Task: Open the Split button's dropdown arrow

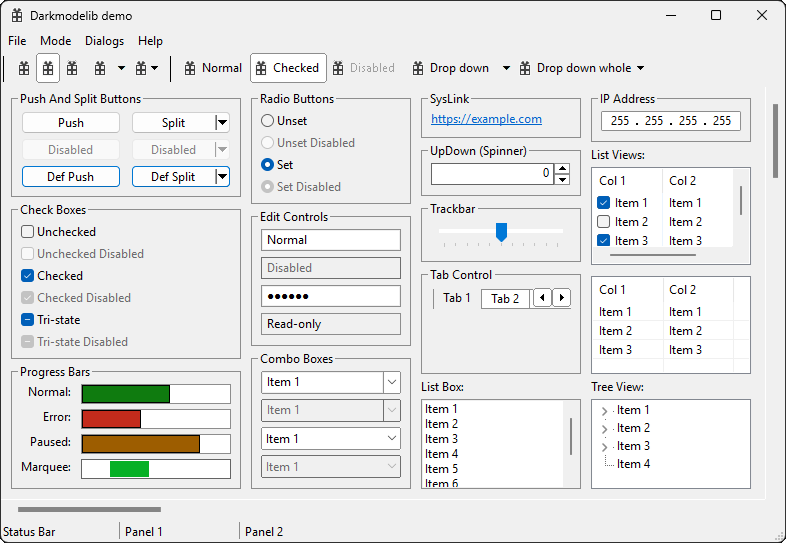Action: pyautogui.click(x=223, y=123)
